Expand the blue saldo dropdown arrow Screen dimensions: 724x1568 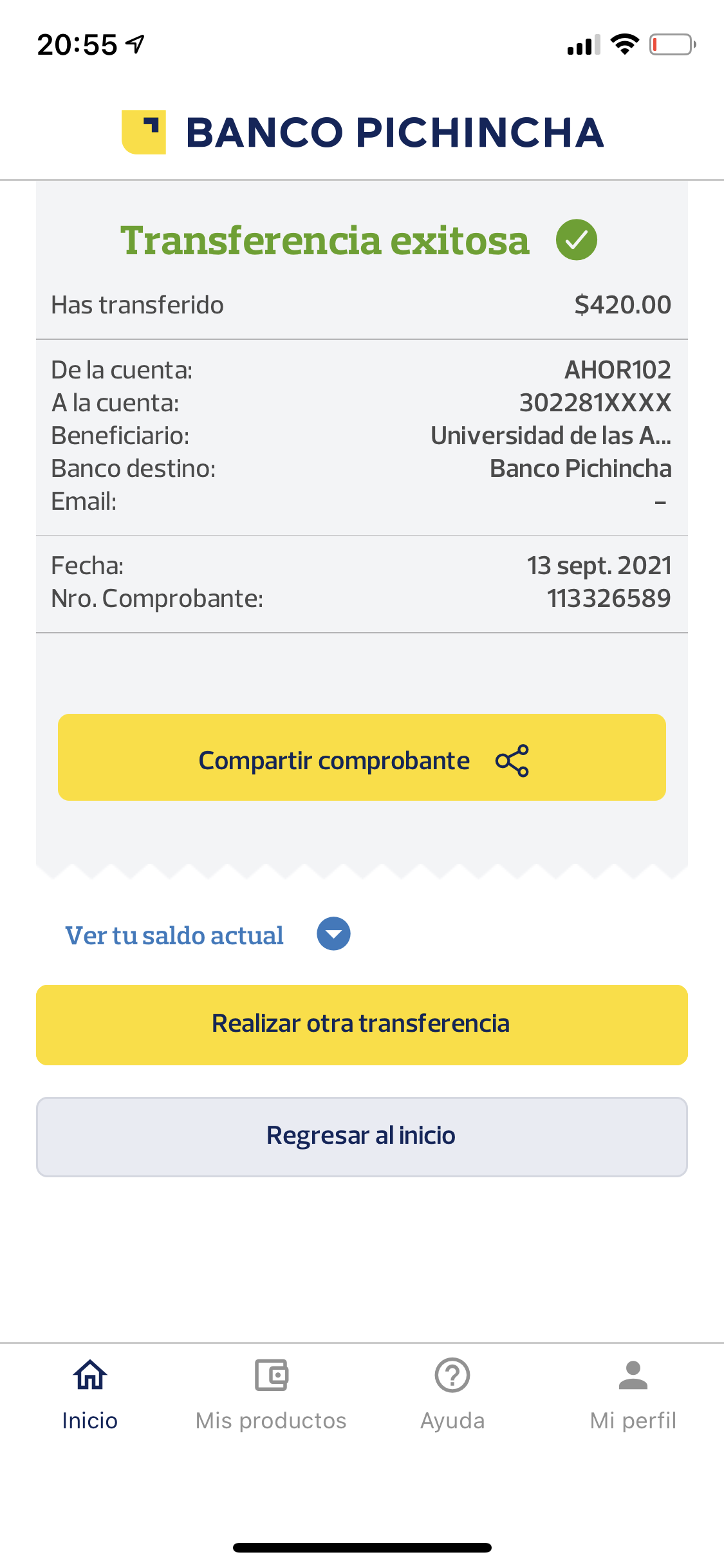(x=333, y=934)
